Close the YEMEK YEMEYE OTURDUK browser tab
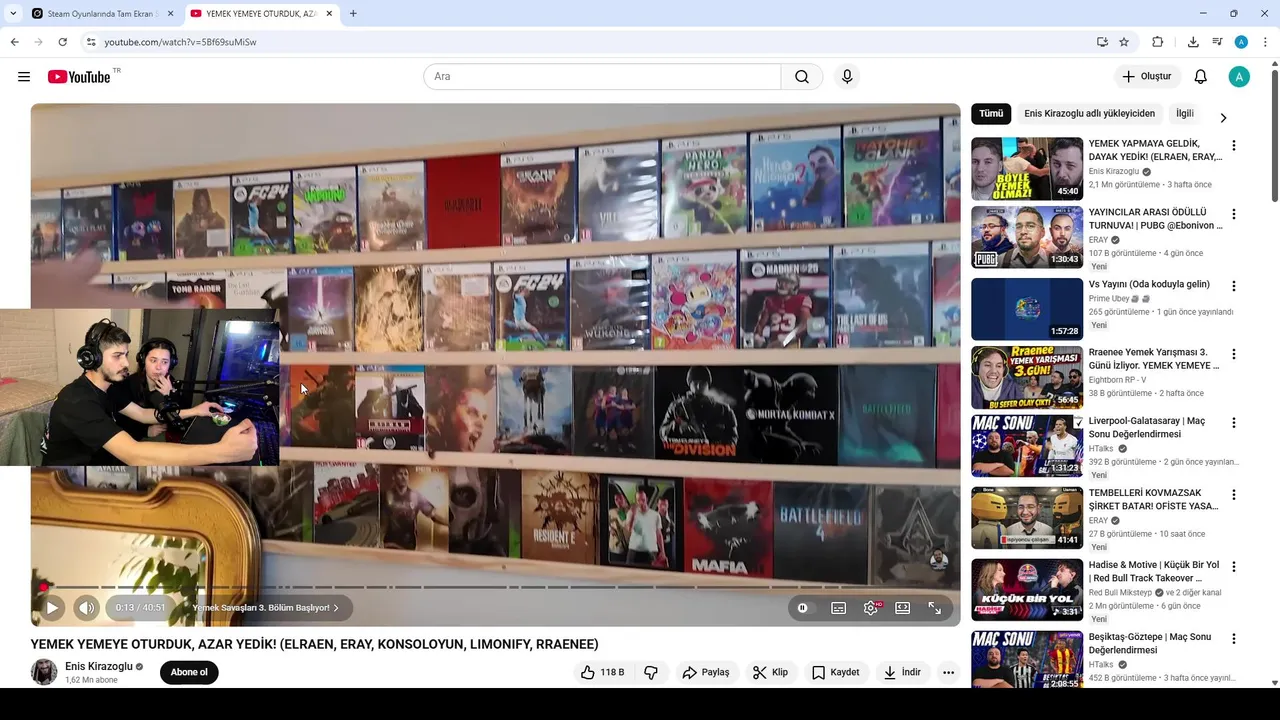This screenshot has height=720, width=1280. 329,14
